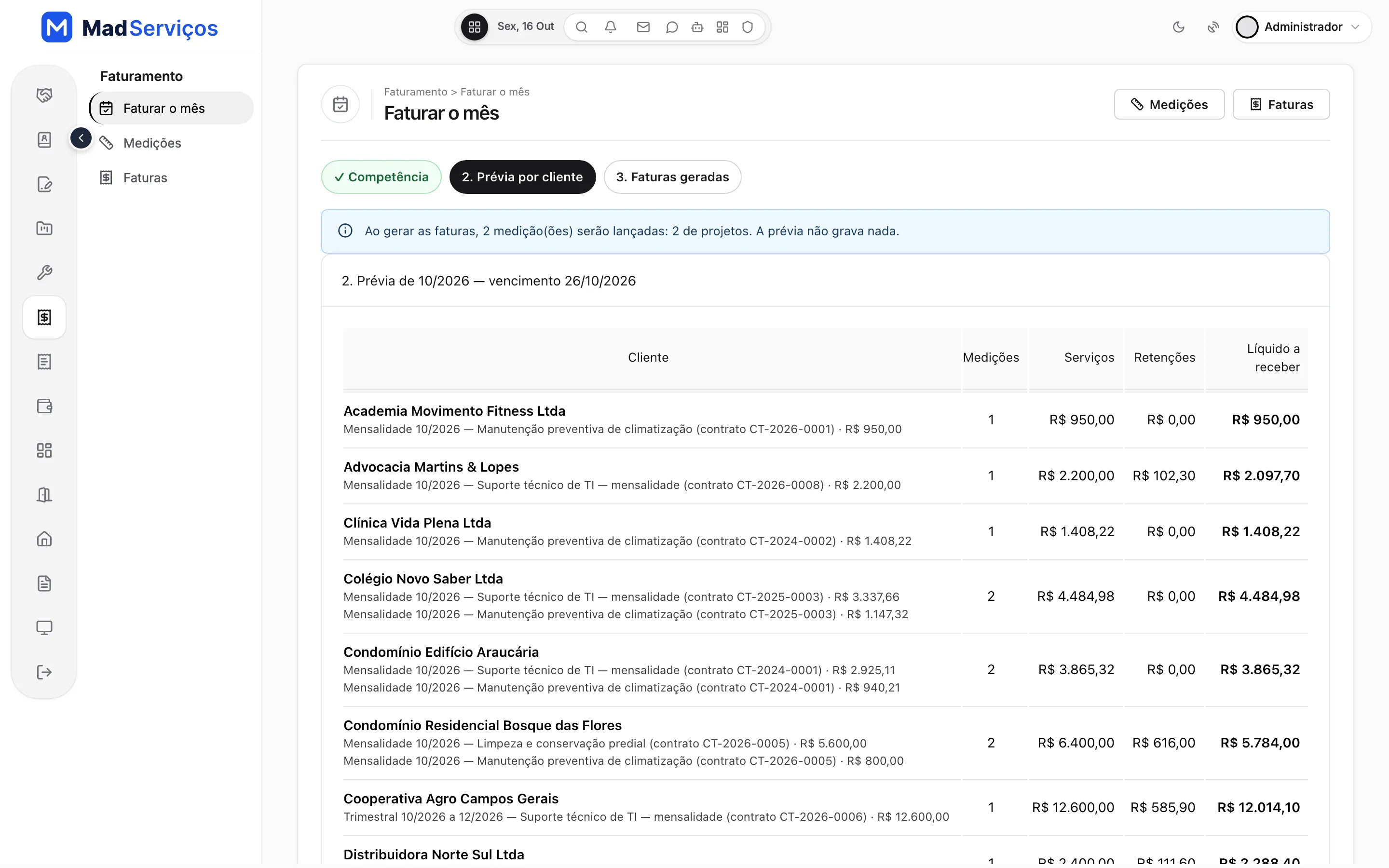The width and height of the screenshot is (1389, 868).
Task: Open the monitor icon in the sidebar
Action: click(44, 627)
